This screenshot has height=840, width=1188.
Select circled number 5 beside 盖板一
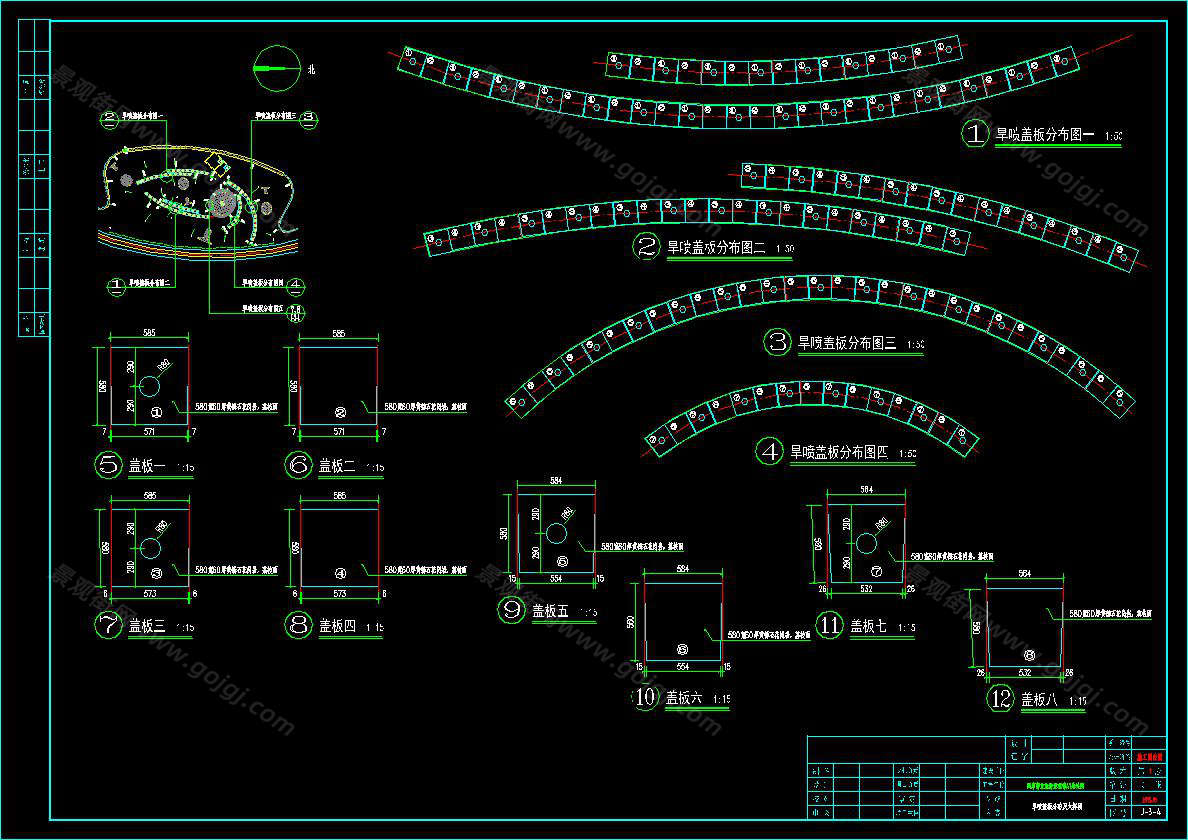click(107, 465)
